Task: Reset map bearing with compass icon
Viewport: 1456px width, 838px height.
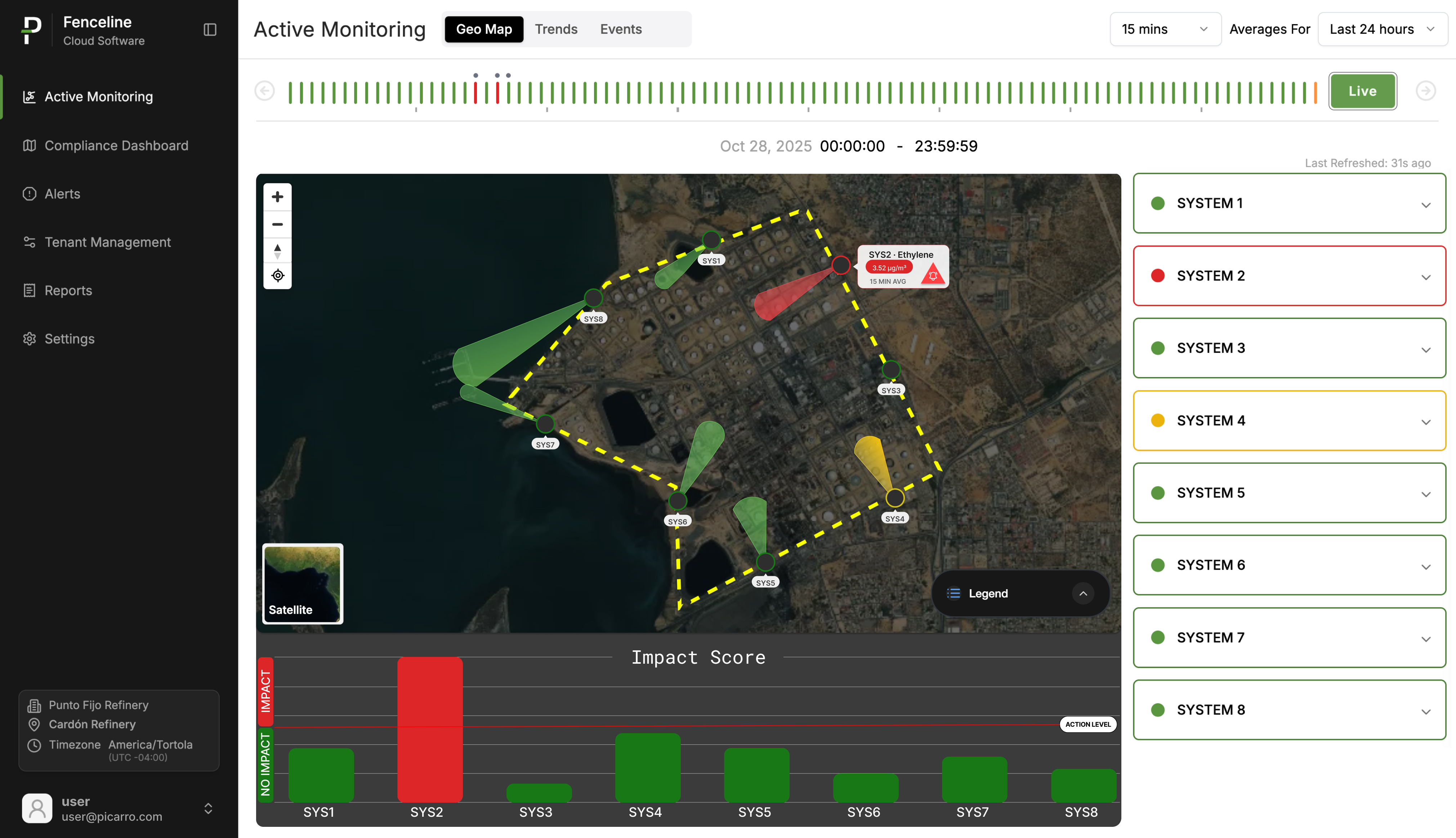Action: click(277, 251)
